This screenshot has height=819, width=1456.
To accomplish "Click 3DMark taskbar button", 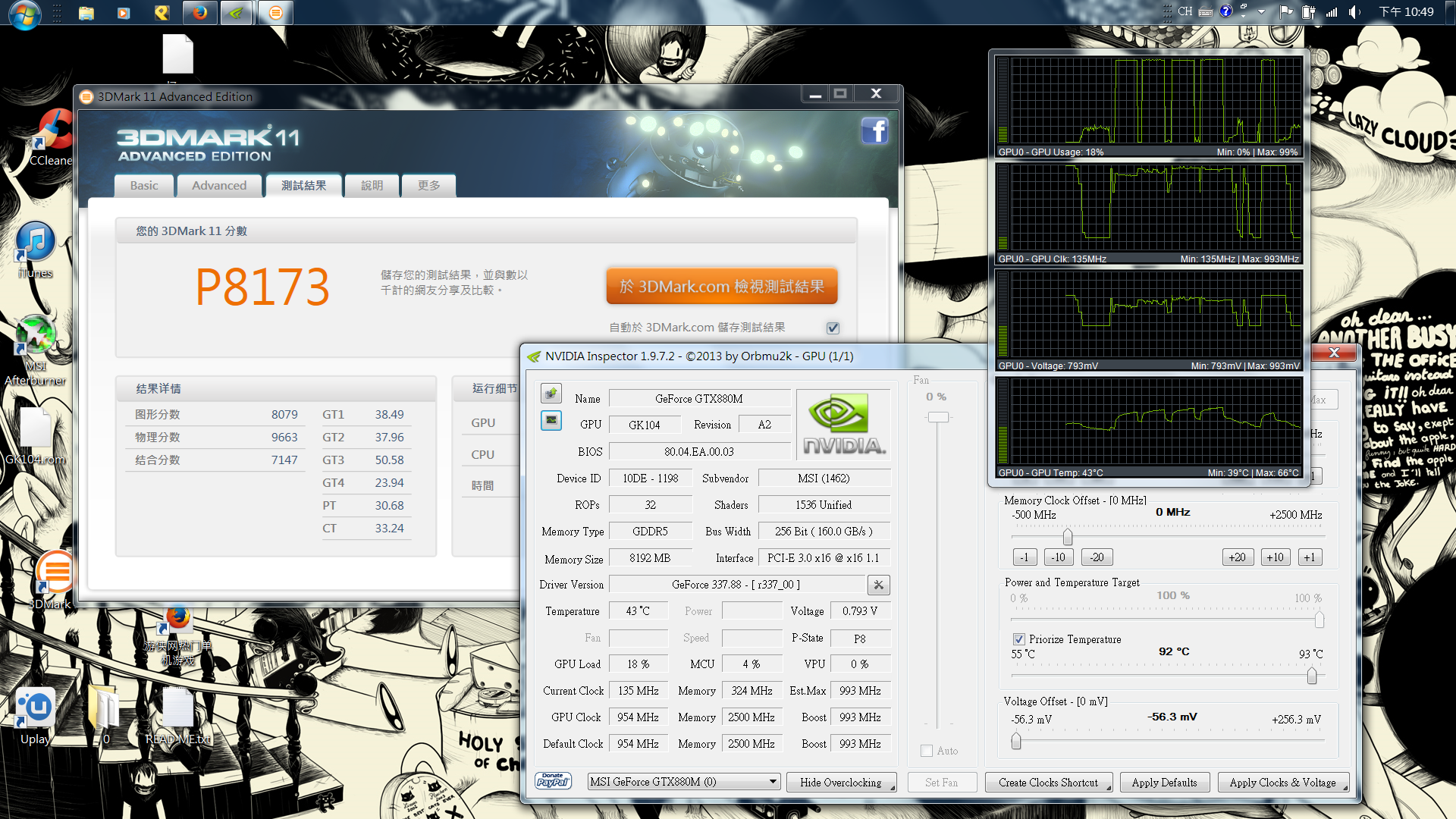I will click(x=275, y=12).
